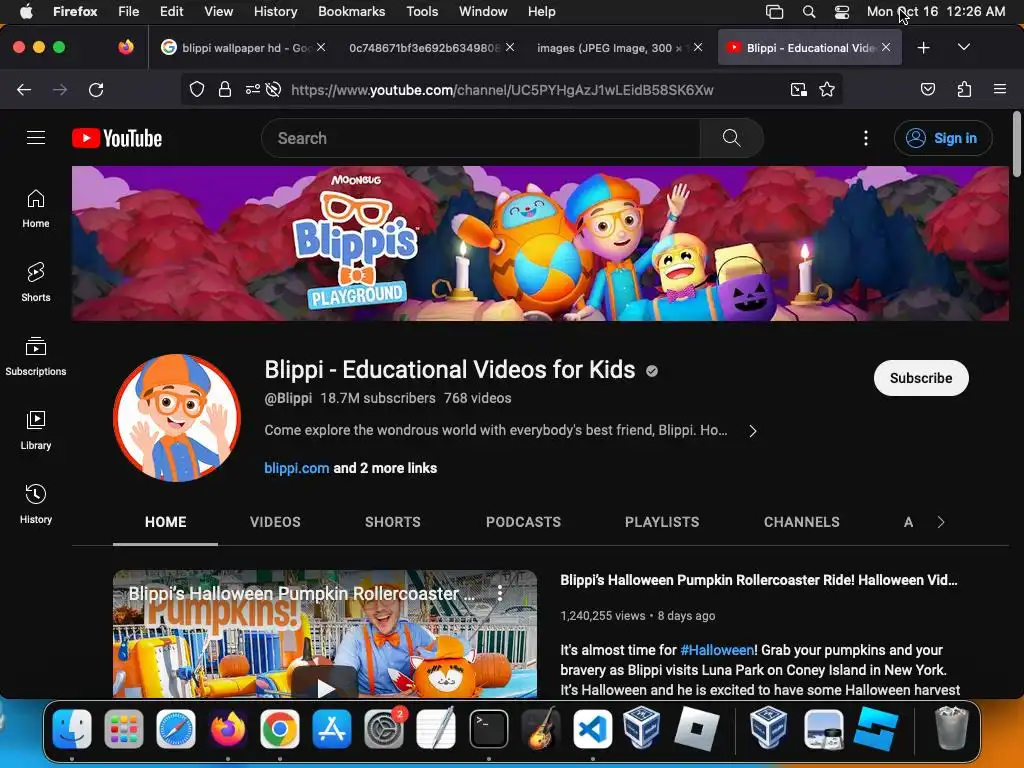Switch to the PODCASTS channel tab
This screenshot has width=1024, height=768.
pyautogui.click(x=523, y=522)
